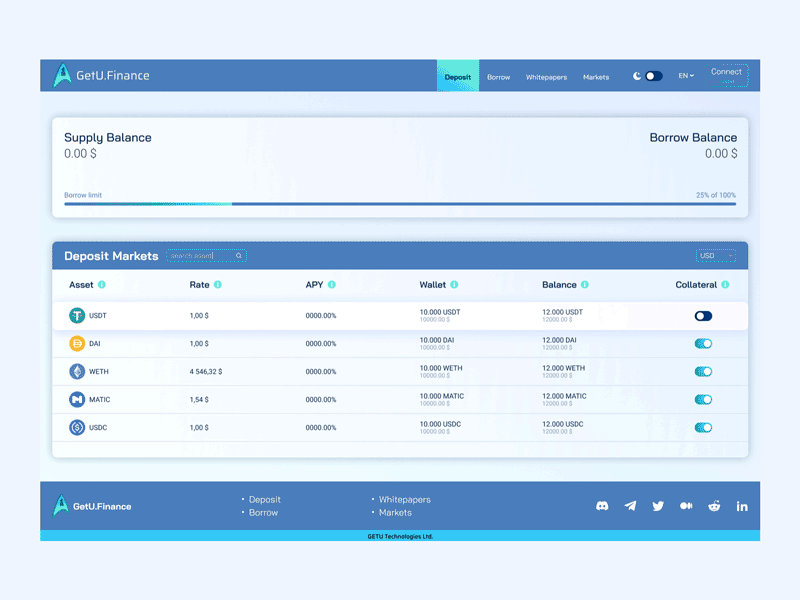Open the Reddit footer icon
The height and width of the screenshot is (600, 800).
pyautogui.click(x=714, y=506)
